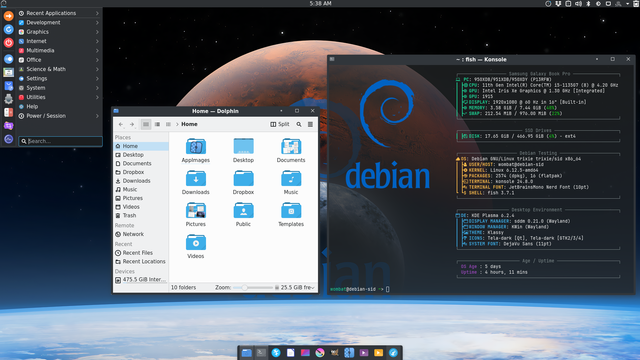Viewport: 640px width, 360px height.
Task: Switch Dolphin to details view mode
Action: (168, 124)
